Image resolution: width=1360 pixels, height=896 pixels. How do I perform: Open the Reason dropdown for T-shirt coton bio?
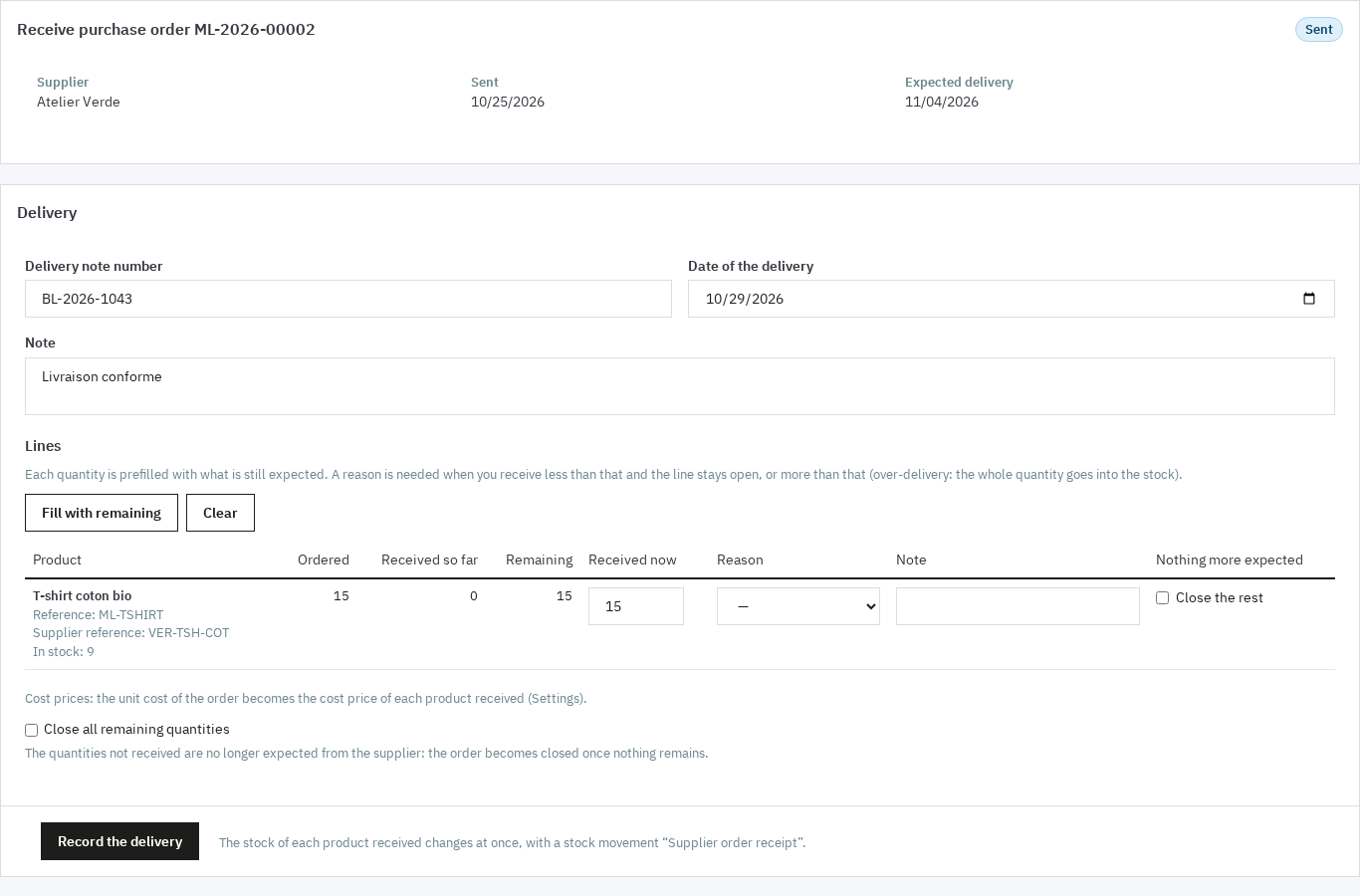click(x=798, y=606)
